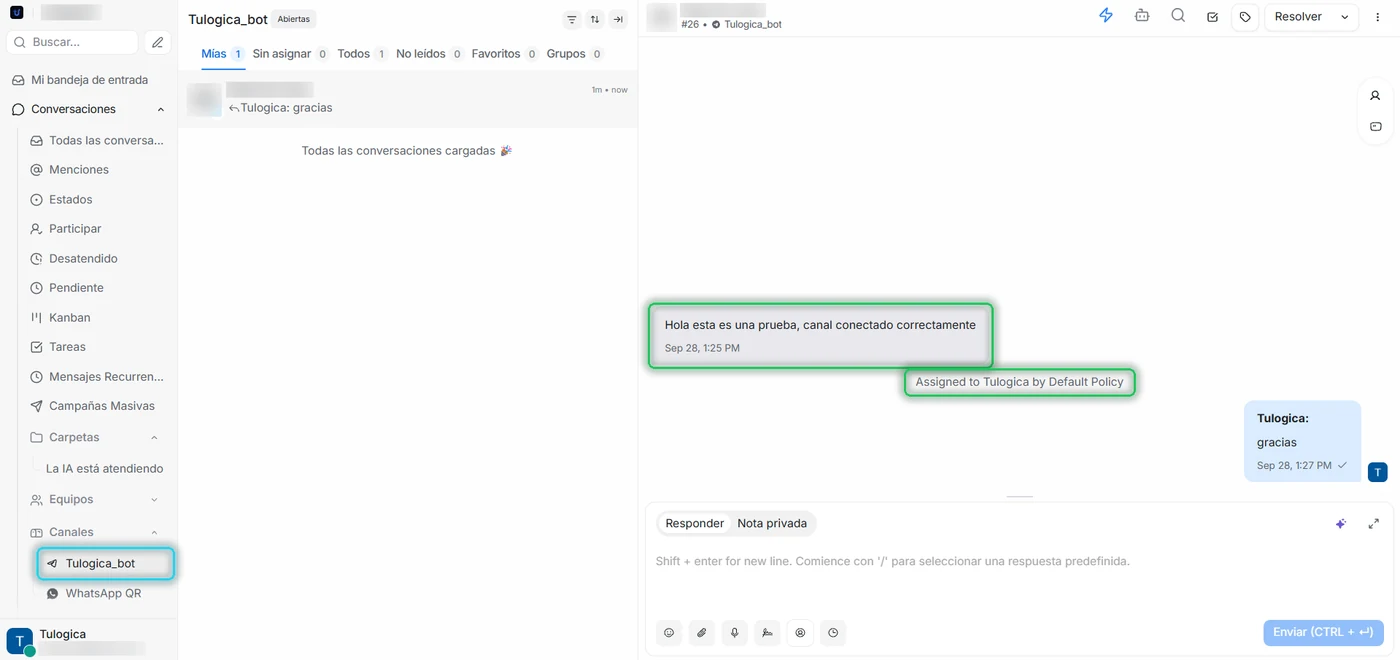The image size is (1400, 660).
Task: Click the microphone record audio icon
Action: (735, 633)
